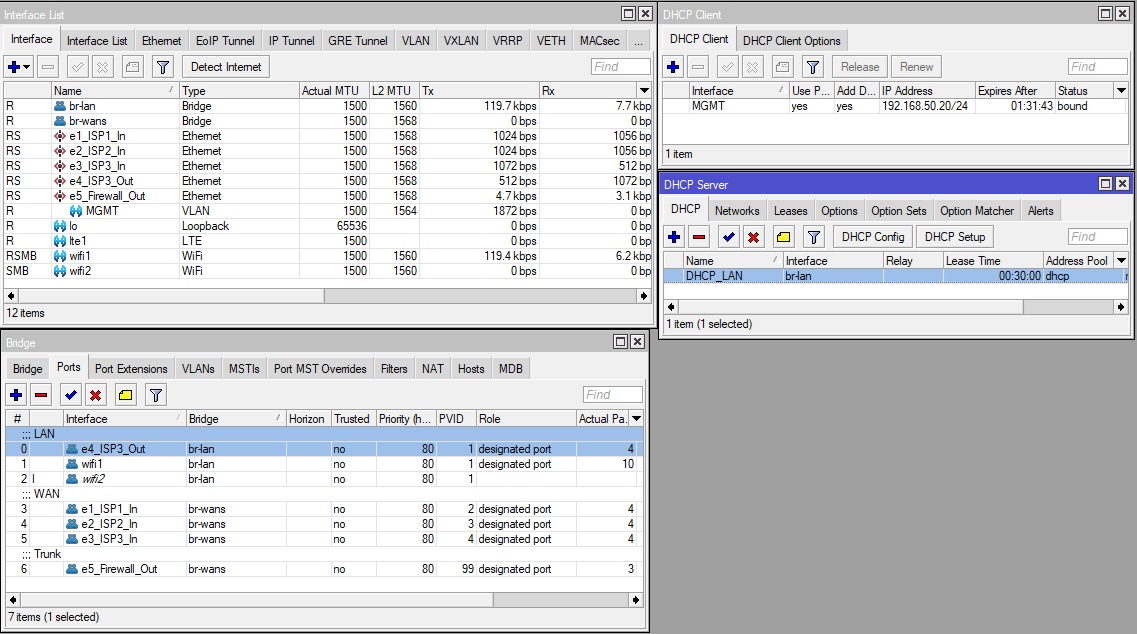
Task: Open the Hosts tab in Bridge window
Action: tap(471, 369)
